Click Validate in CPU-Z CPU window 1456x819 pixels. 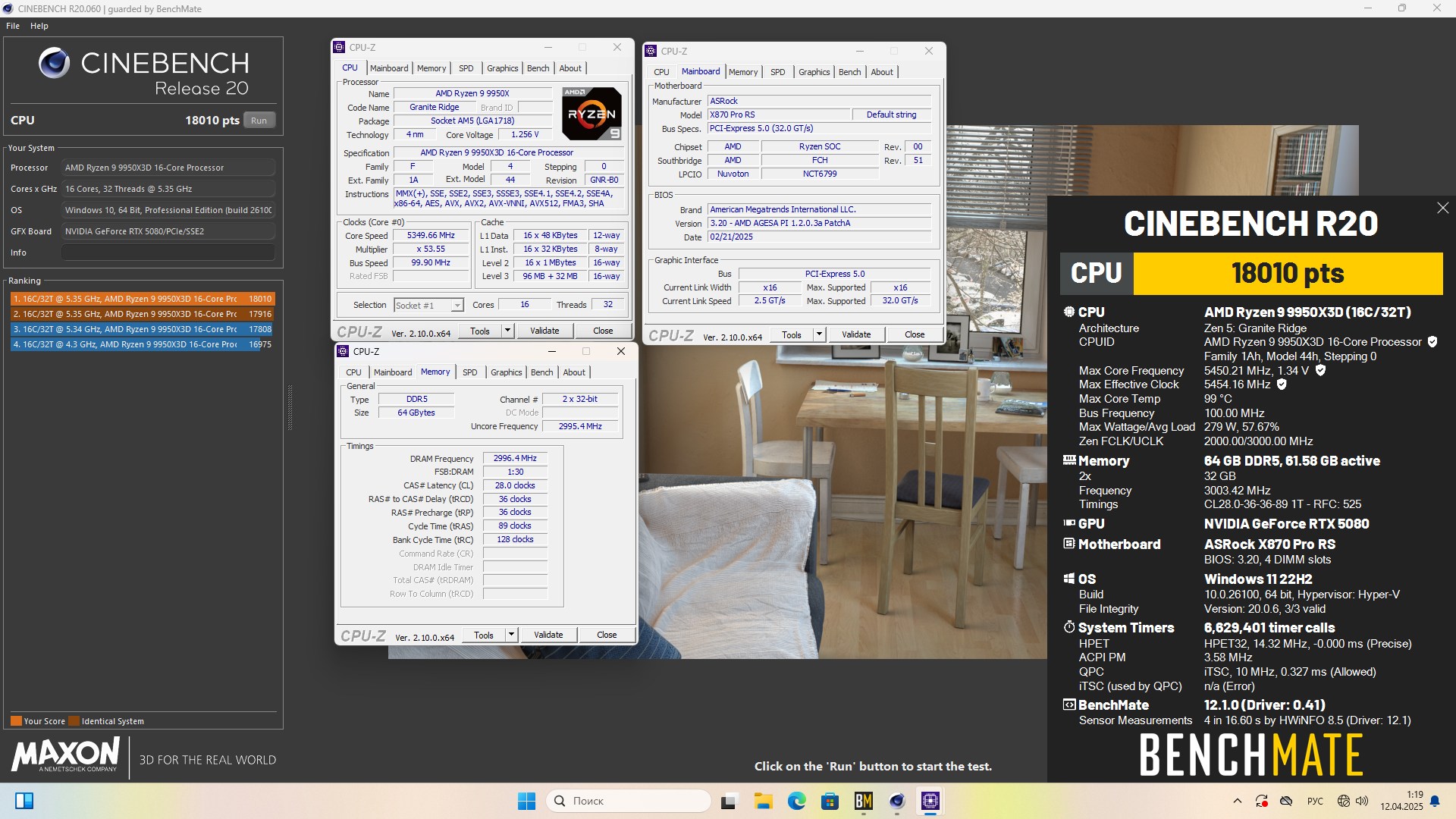coord(544,331)
